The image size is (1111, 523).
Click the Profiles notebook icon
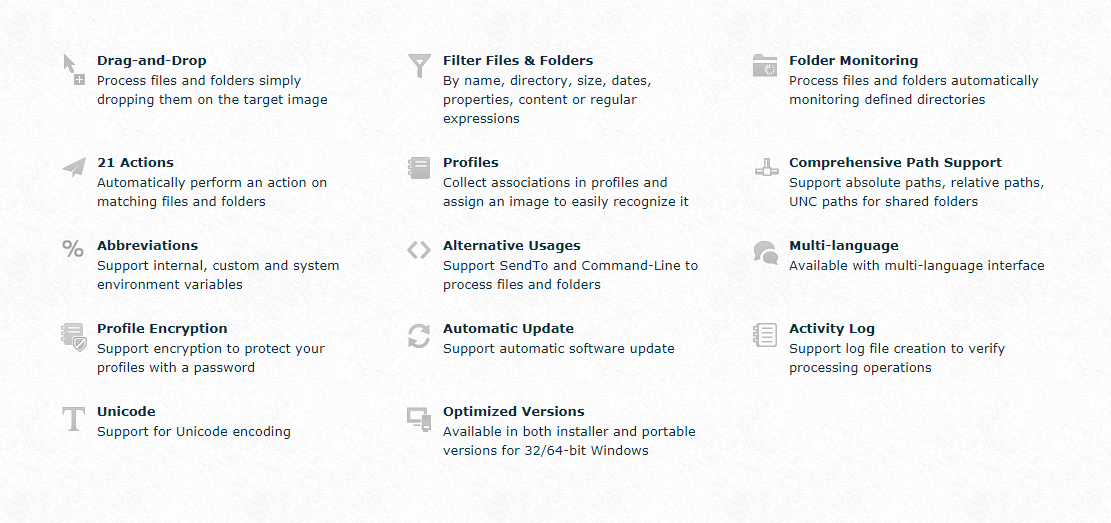coord(419,168)
